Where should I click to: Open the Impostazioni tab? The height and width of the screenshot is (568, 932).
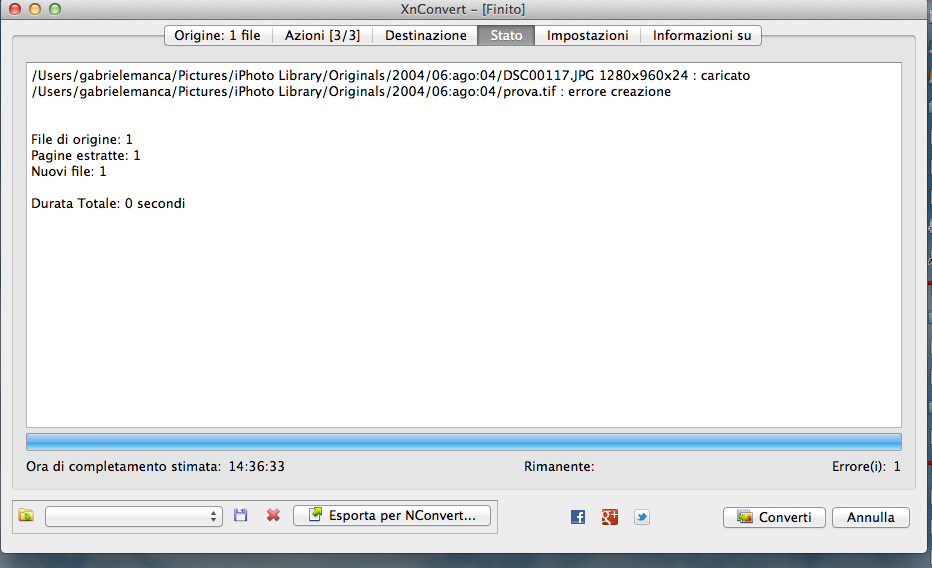pos(587,36)
